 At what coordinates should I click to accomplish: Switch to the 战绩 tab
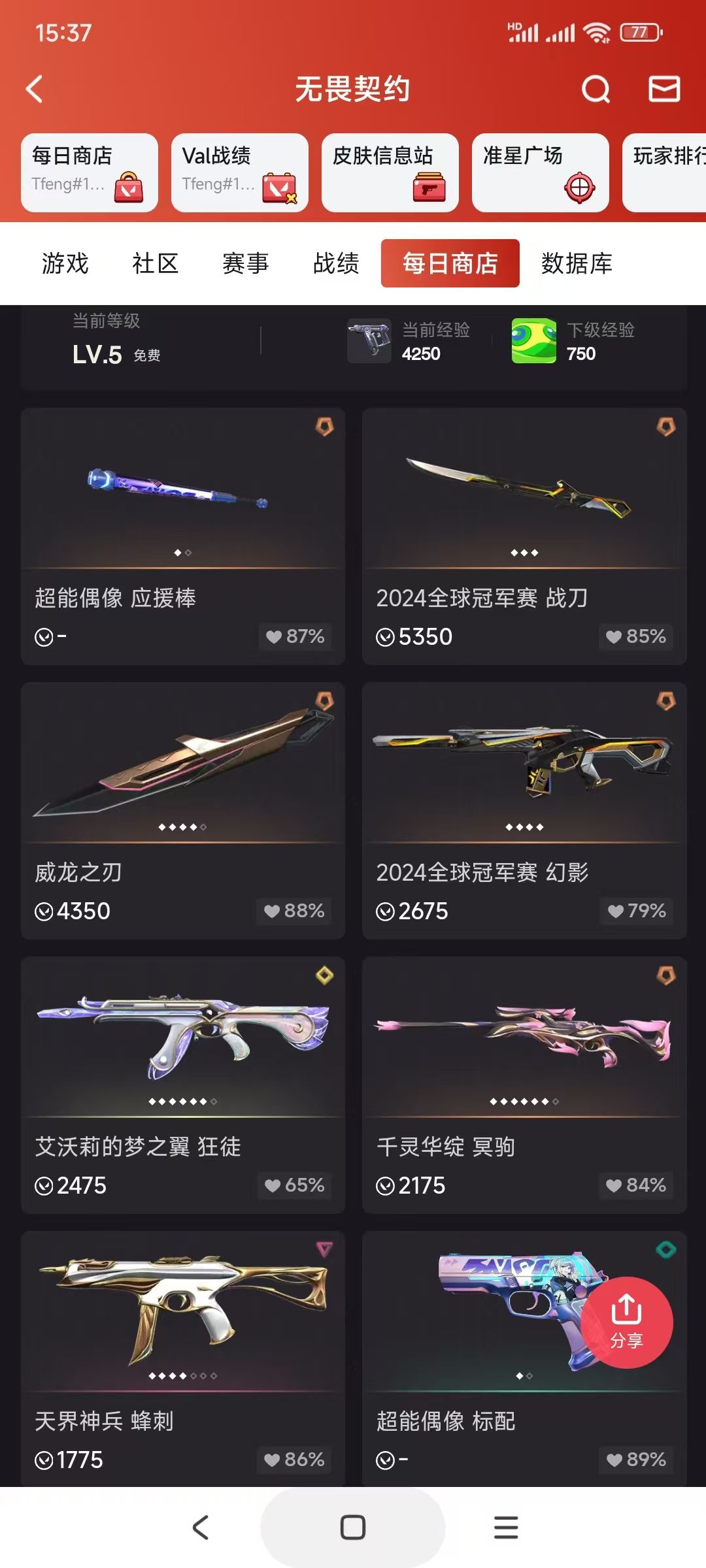(336, 263)
